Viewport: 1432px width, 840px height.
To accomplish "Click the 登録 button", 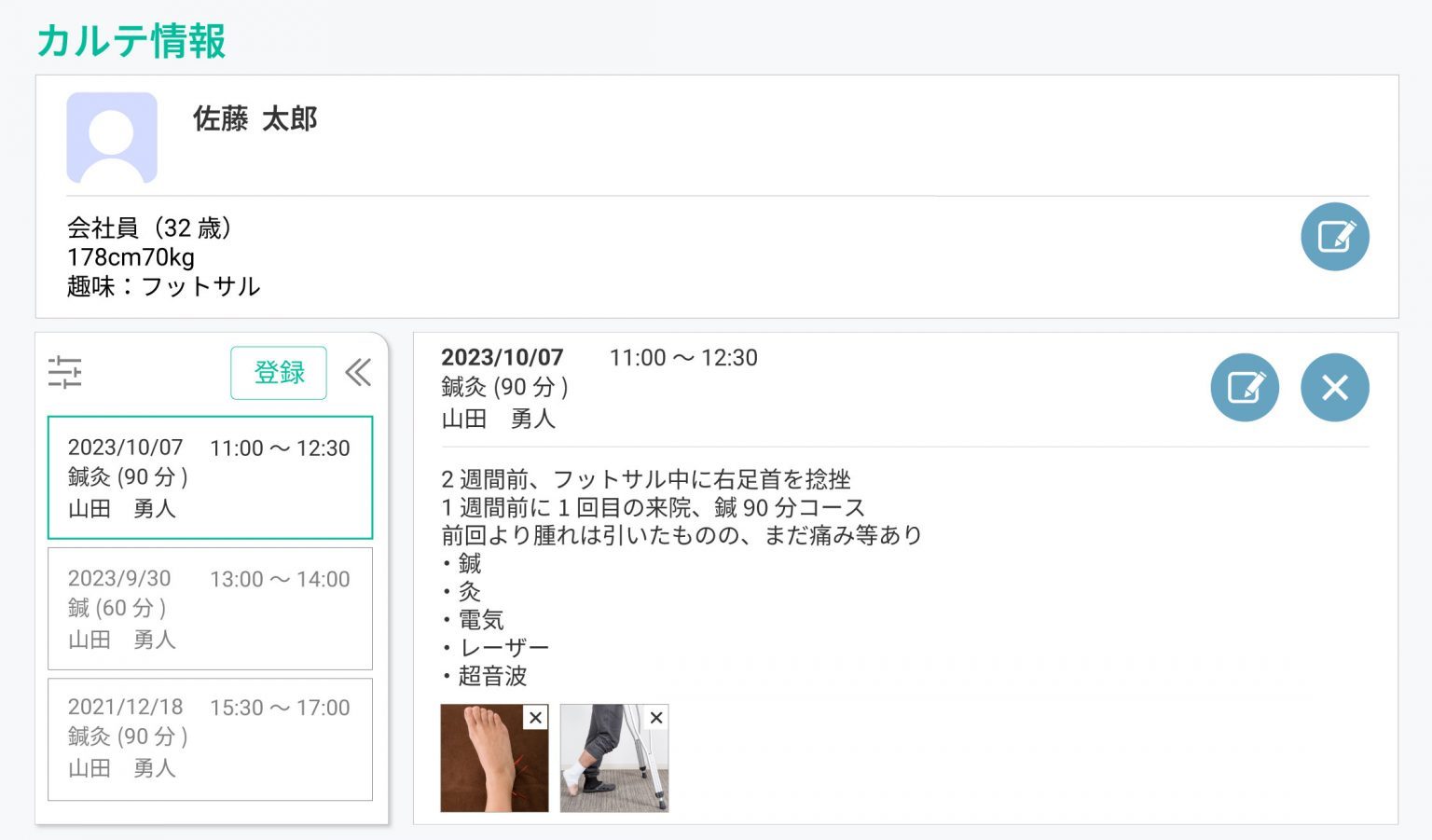I will (x=279, y=373).
